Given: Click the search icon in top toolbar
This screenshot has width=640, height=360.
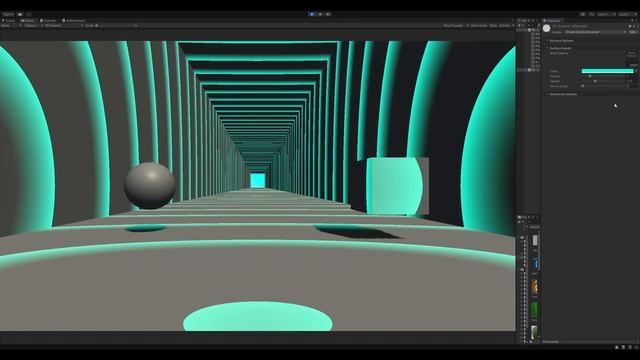Looking at the screenshot, I should tap(591, 14).
